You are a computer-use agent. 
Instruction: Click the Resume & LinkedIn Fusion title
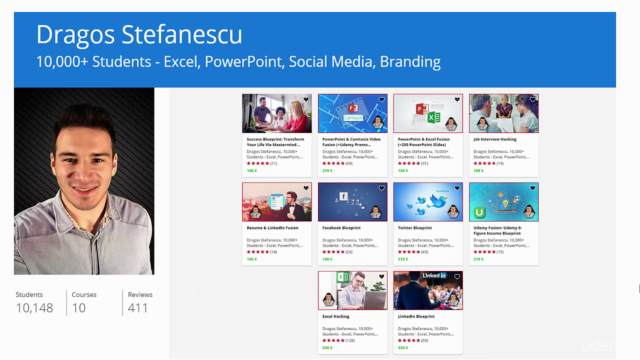(273, 228)
